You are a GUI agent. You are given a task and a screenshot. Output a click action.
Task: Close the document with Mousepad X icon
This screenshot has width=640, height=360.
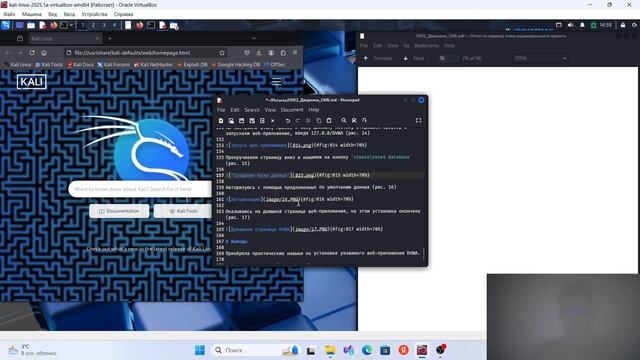pyautogui.click(x=273, y=120)
